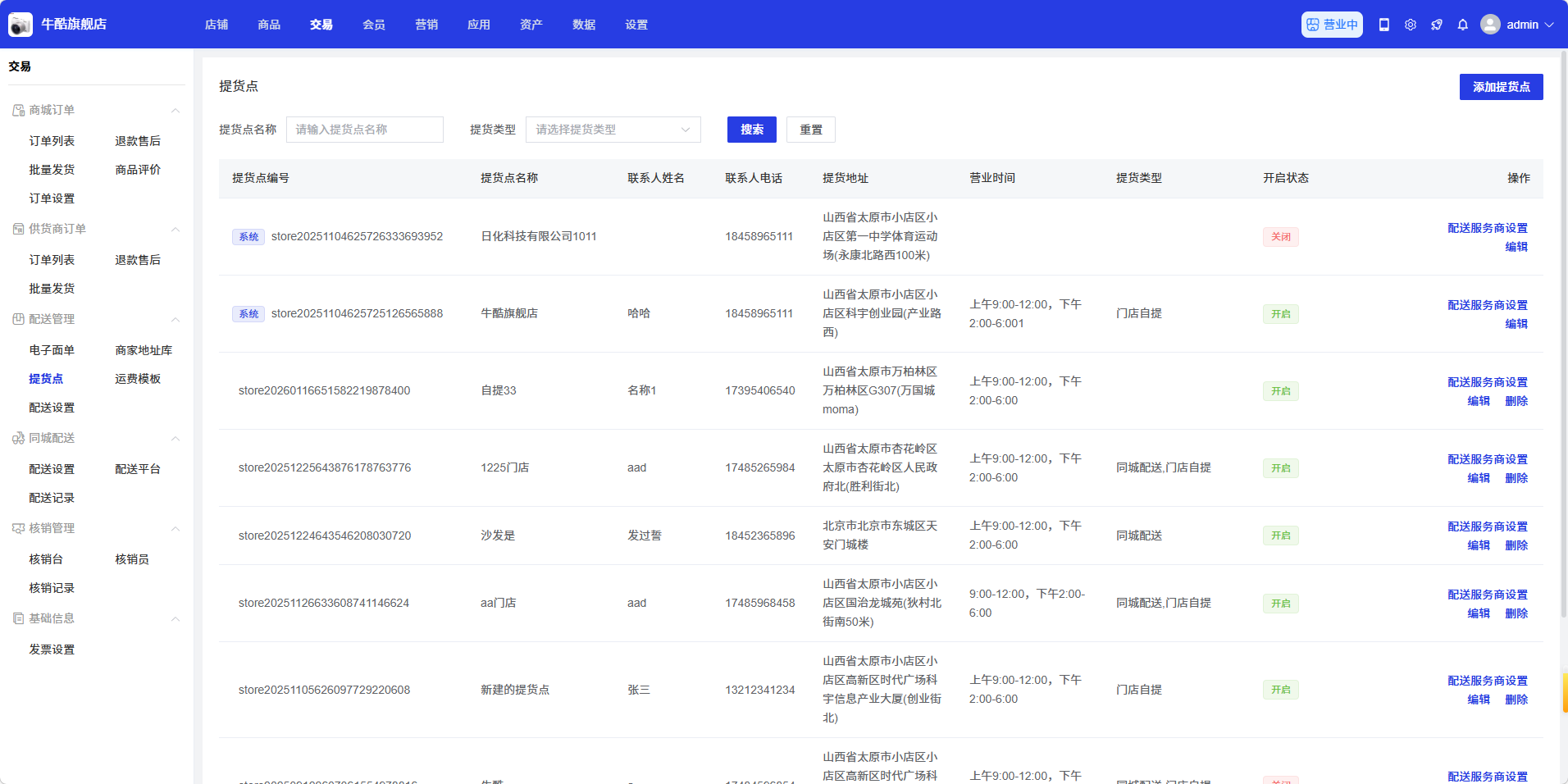Click the admin user avatar

coord(1490,25)
